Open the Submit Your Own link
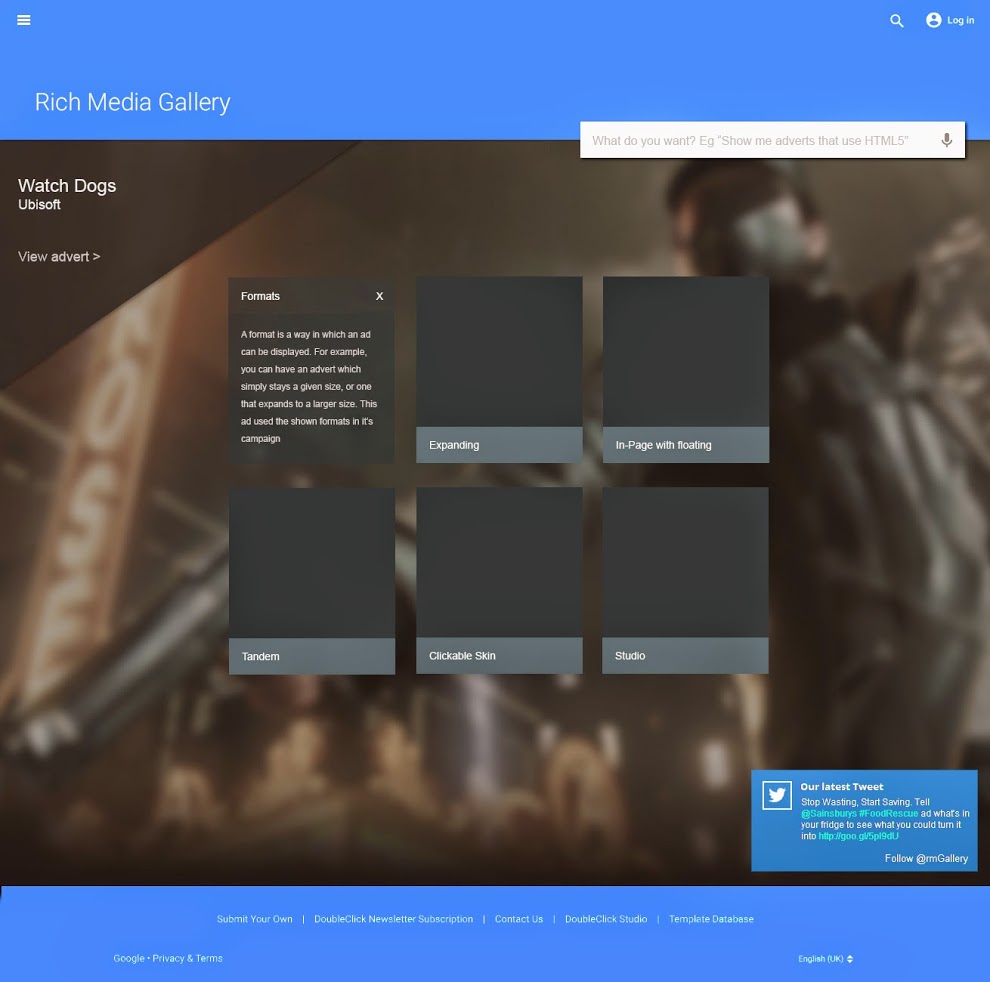This screenshot has height=982, width=990. pos(254,919)
